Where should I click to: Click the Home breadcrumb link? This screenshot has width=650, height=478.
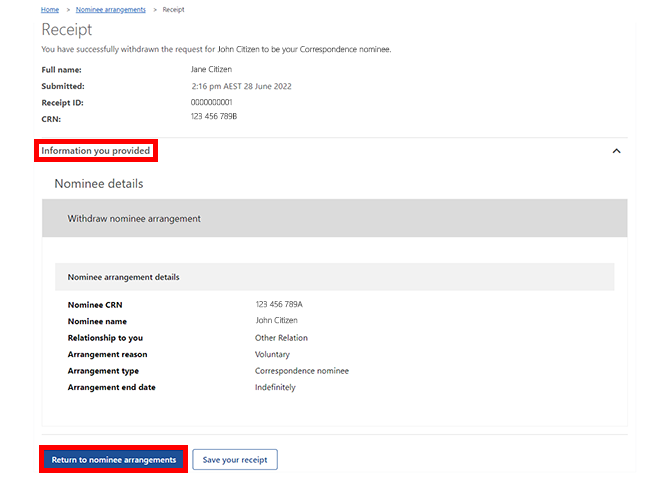pyautogui.click(x=49, y=9)
